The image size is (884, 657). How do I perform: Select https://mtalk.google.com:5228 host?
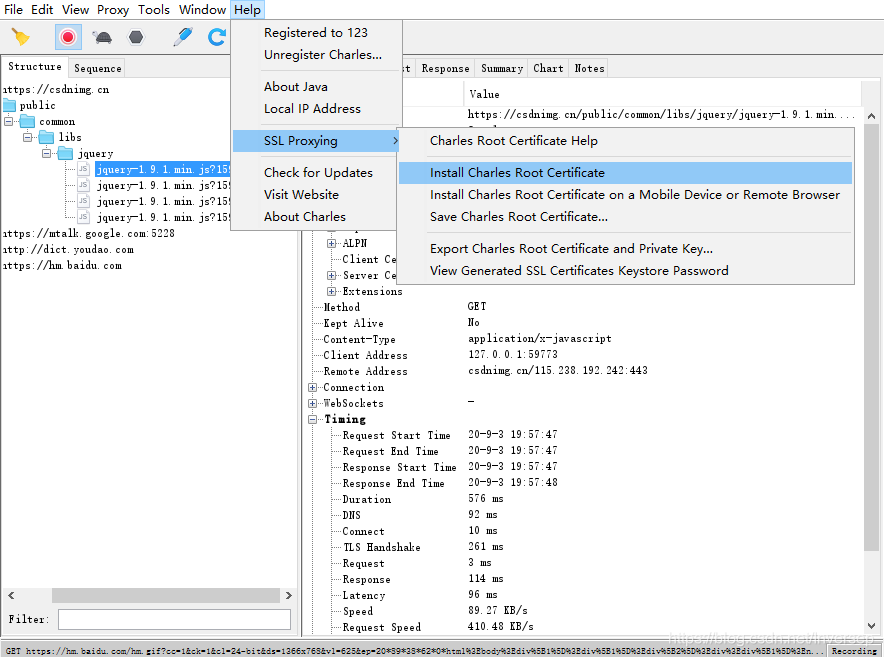pos(89,233)
